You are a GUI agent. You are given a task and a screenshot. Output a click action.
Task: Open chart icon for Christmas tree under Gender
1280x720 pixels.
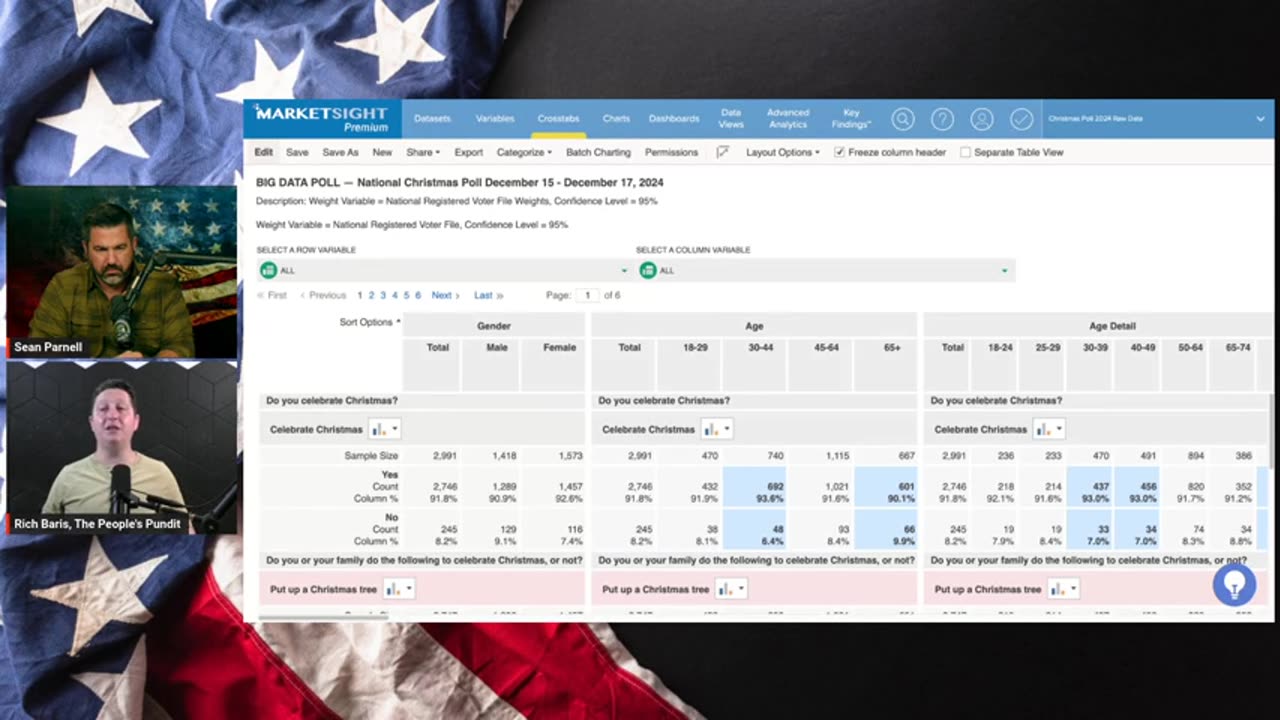398,589
